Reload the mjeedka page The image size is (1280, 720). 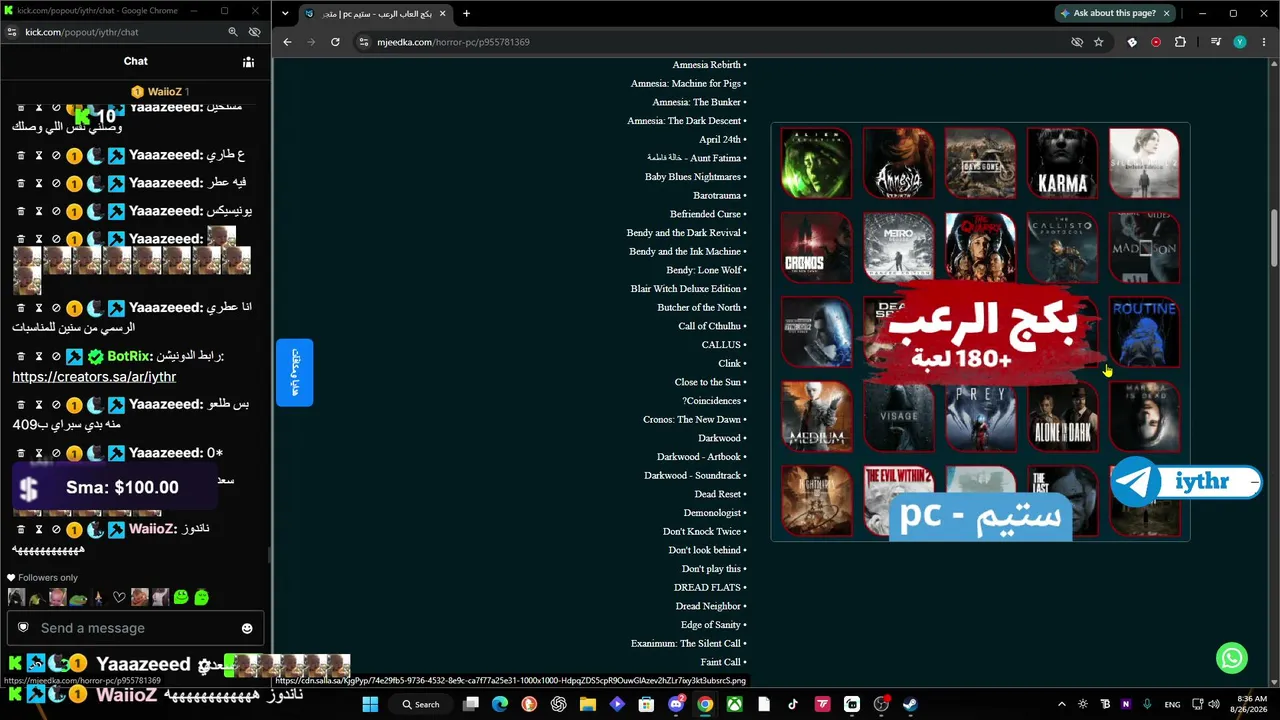click(335, 42)
